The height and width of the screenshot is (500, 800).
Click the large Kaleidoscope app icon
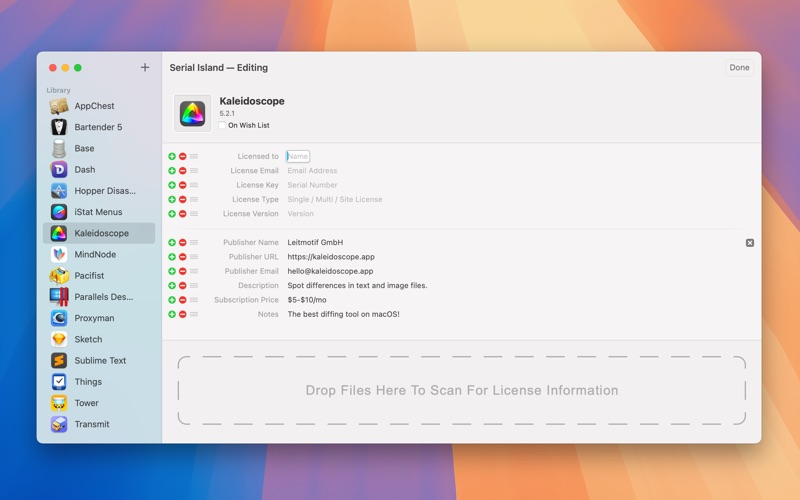point(192,113)
